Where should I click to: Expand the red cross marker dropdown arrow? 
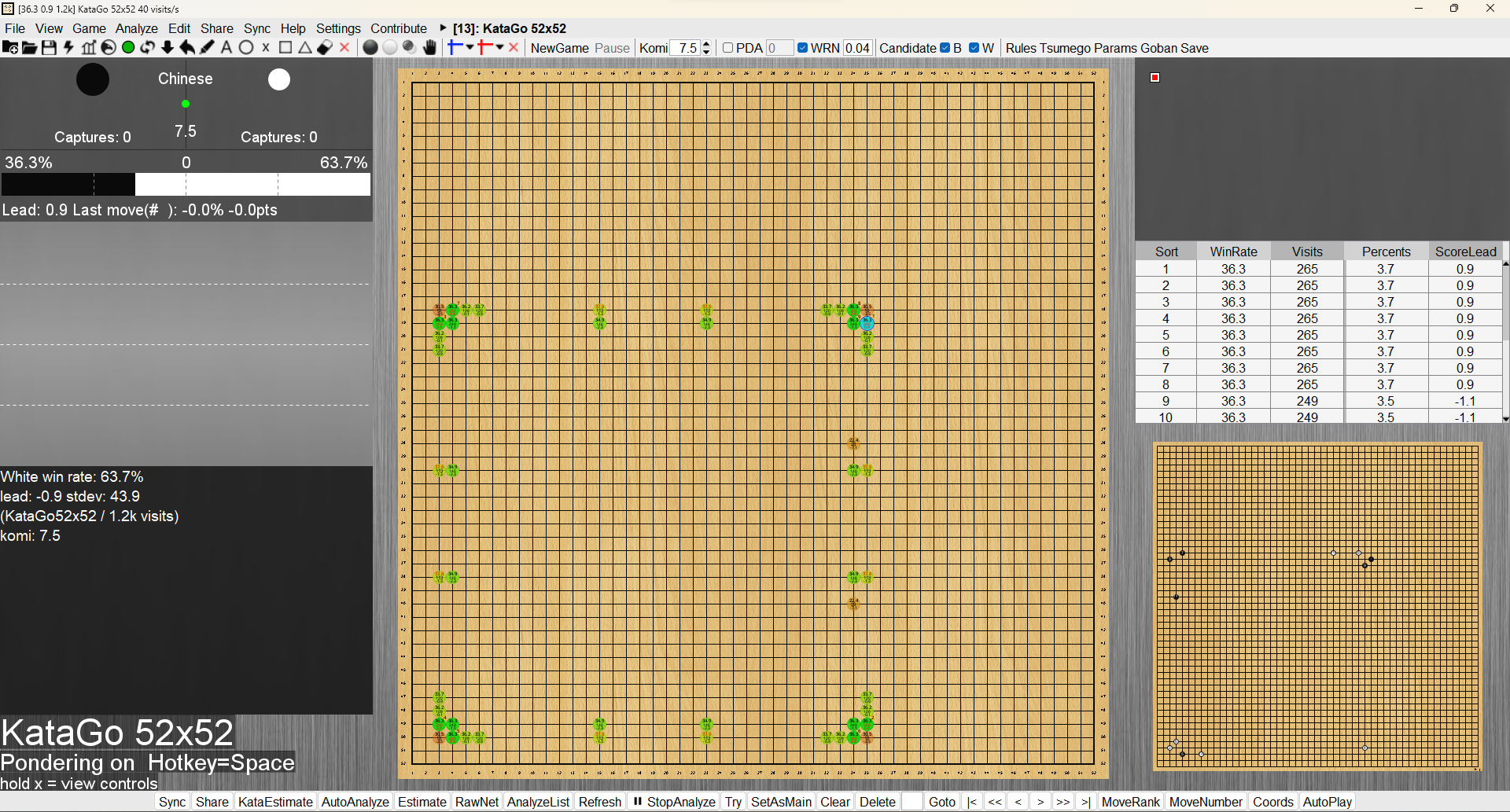pos(500,47)
